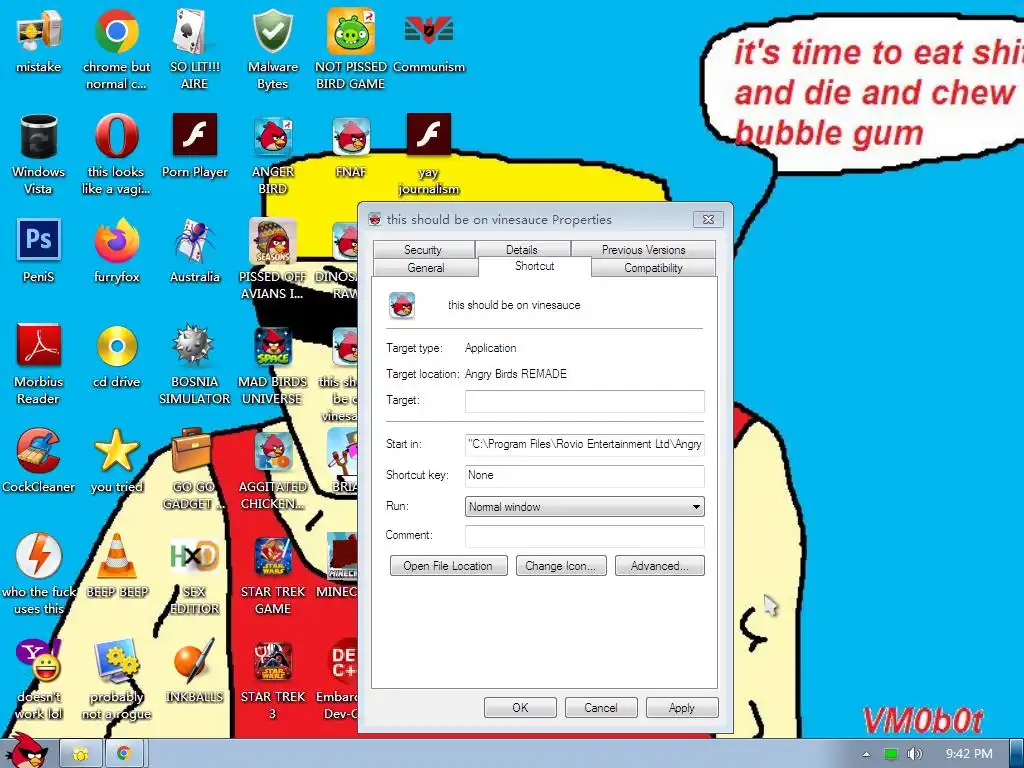Screen dimensions: 1024x768
Task: Expand the Run "Normal window" dropdown
Action: point(584,507)
